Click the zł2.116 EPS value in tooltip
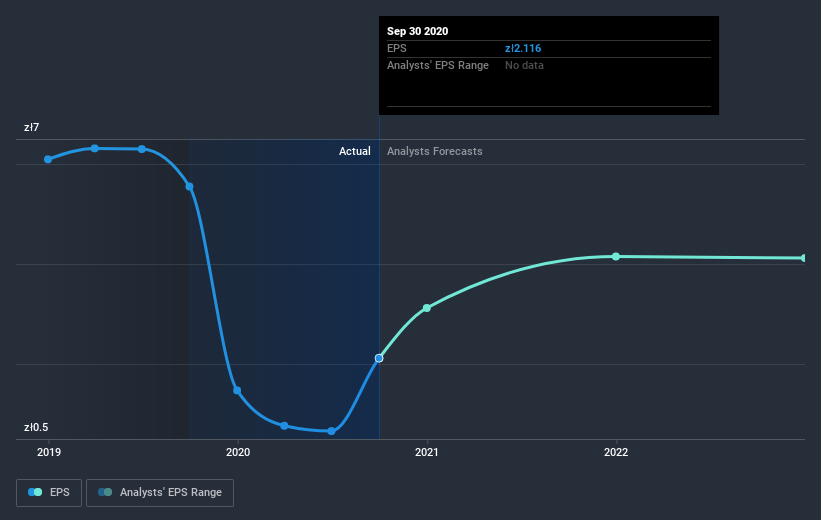Screen dimensions: 821x520 click(523, 48)
